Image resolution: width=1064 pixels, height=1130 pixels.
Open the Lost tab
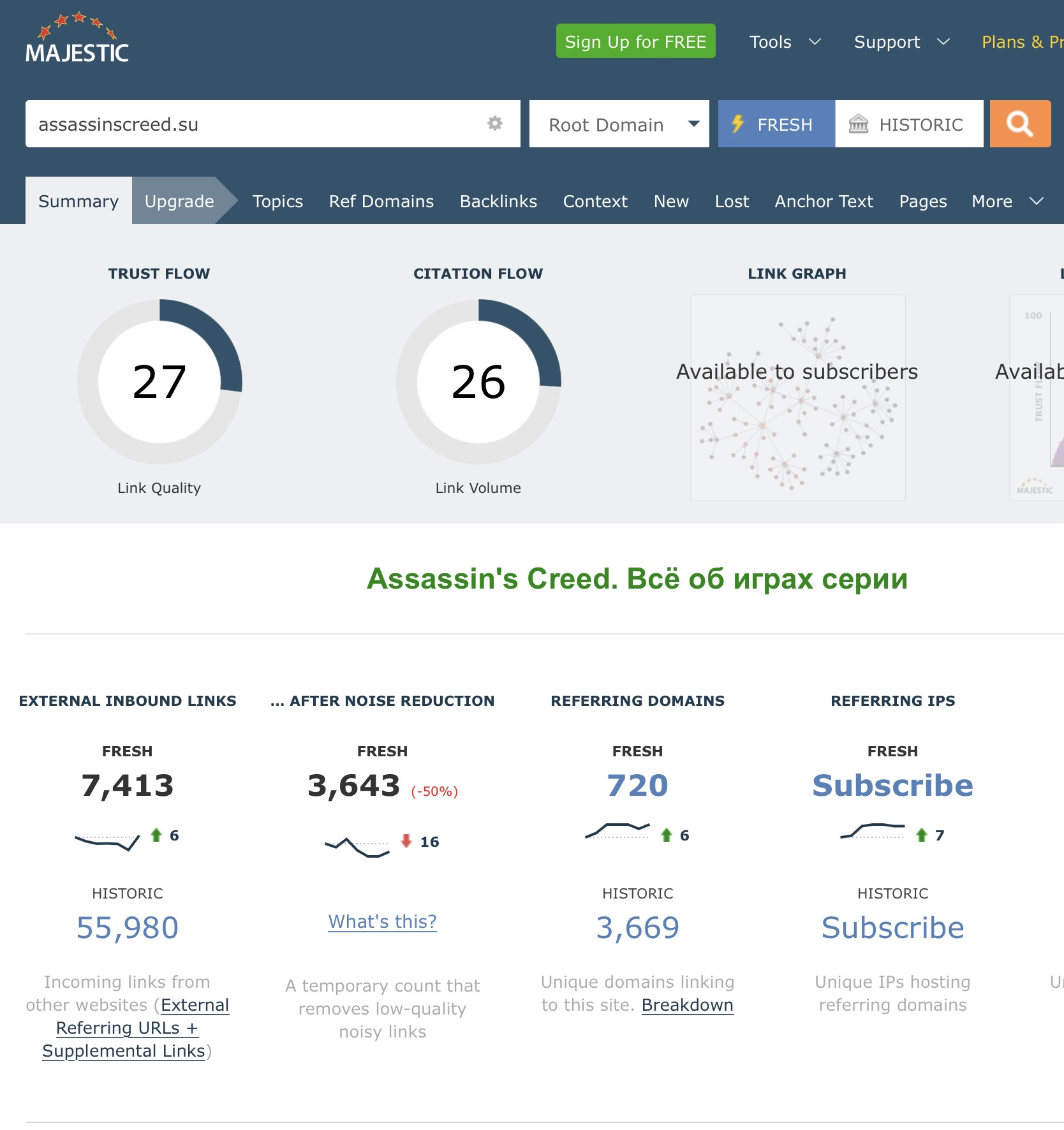click(x=732, y=202)
